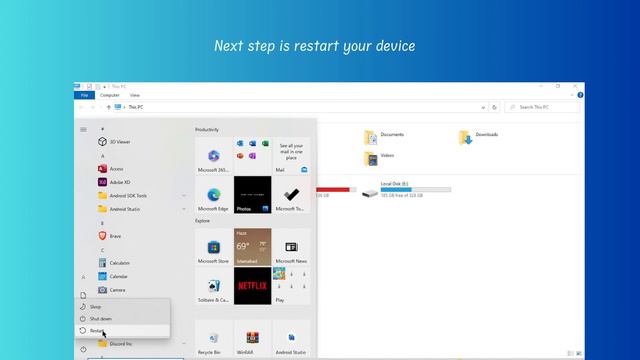Choose Restart from the power menu
This screenshot has height=360, width=640.
pos(122,331)
